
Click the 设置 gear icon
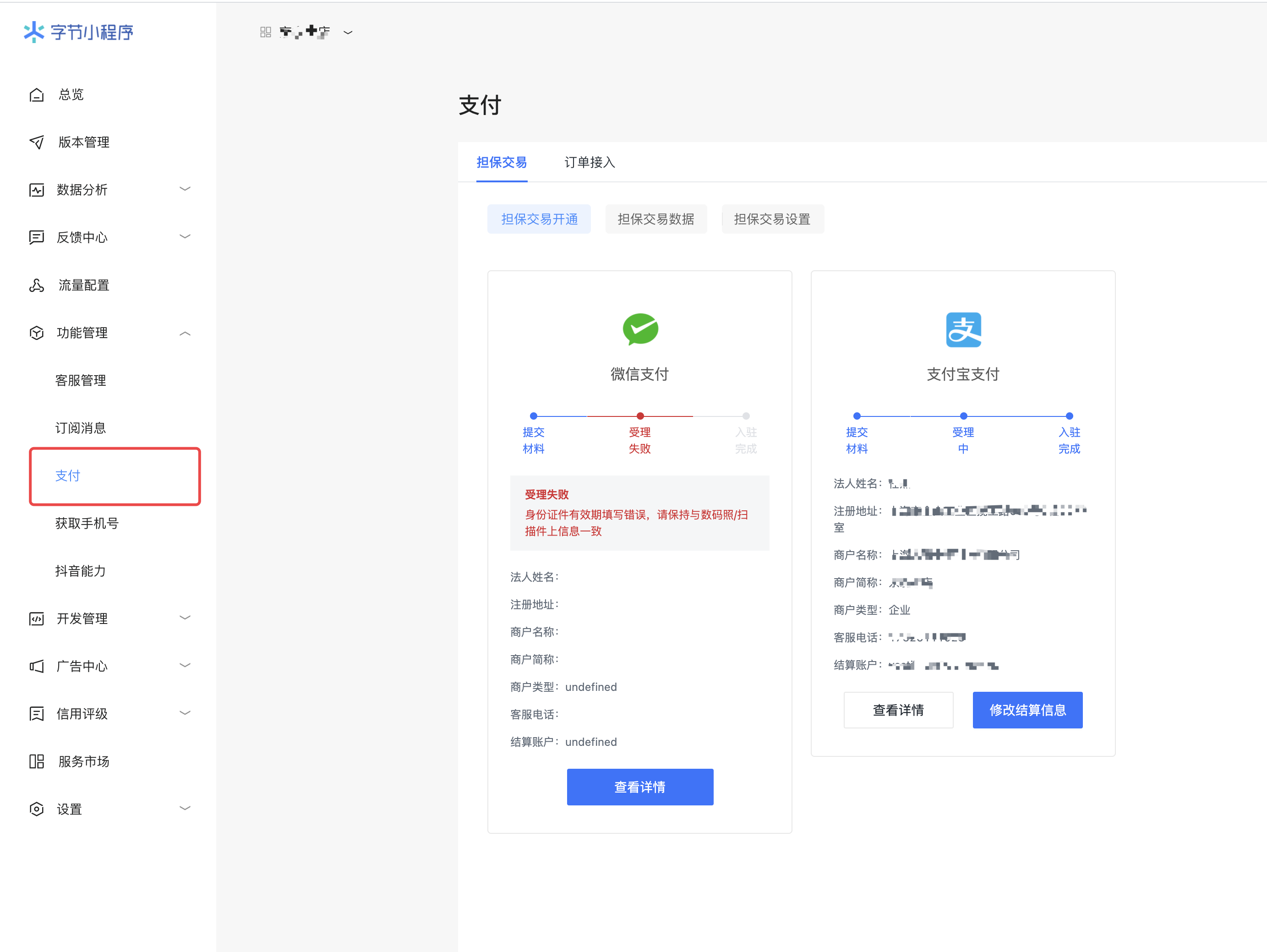[37, 809]
